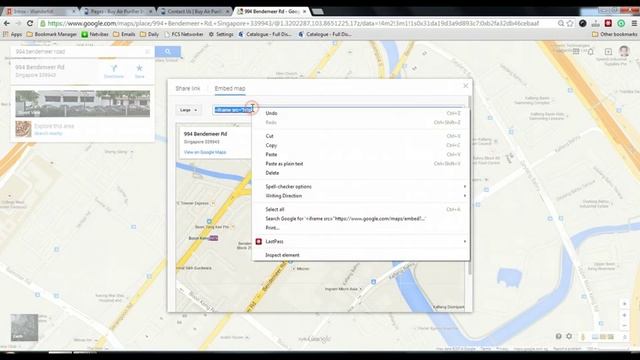This screenshot has width=640, height=360.
Task: Switch to Earth view thumbnail
Action: click(24, 327)
